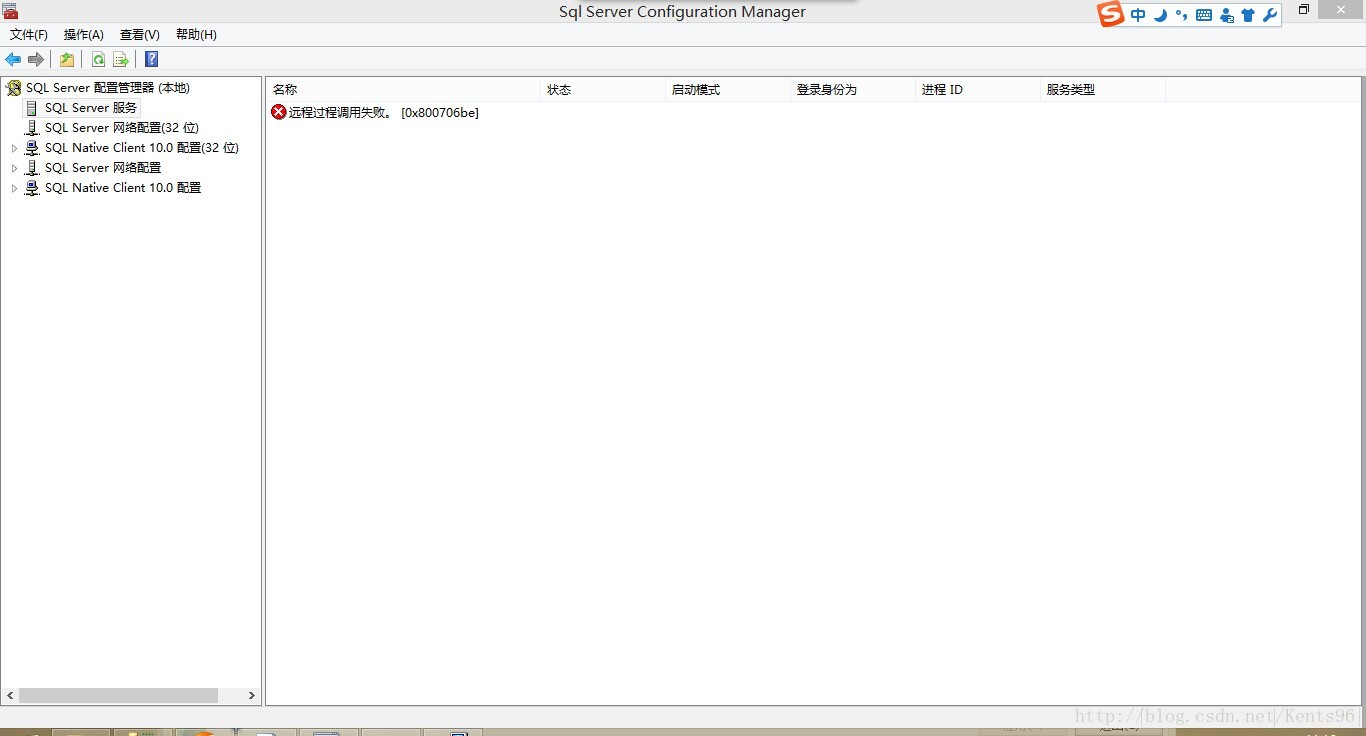The height and width of the screenshot is (736, 1366).
Task: Expand SQL Native Client 10.0 配置(32 位) arrow
Action: [14, 148]
